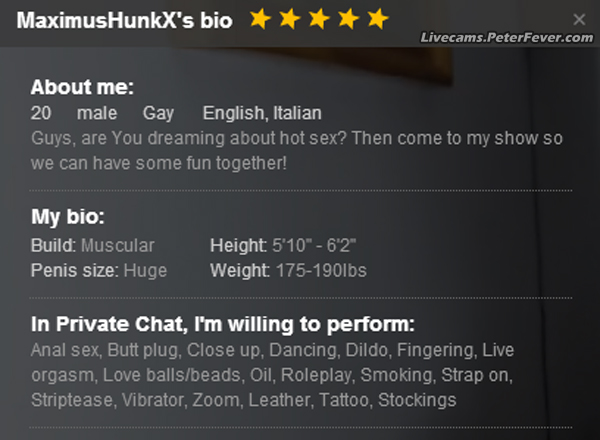Click the In Private Chat heading

pos(222,325)
